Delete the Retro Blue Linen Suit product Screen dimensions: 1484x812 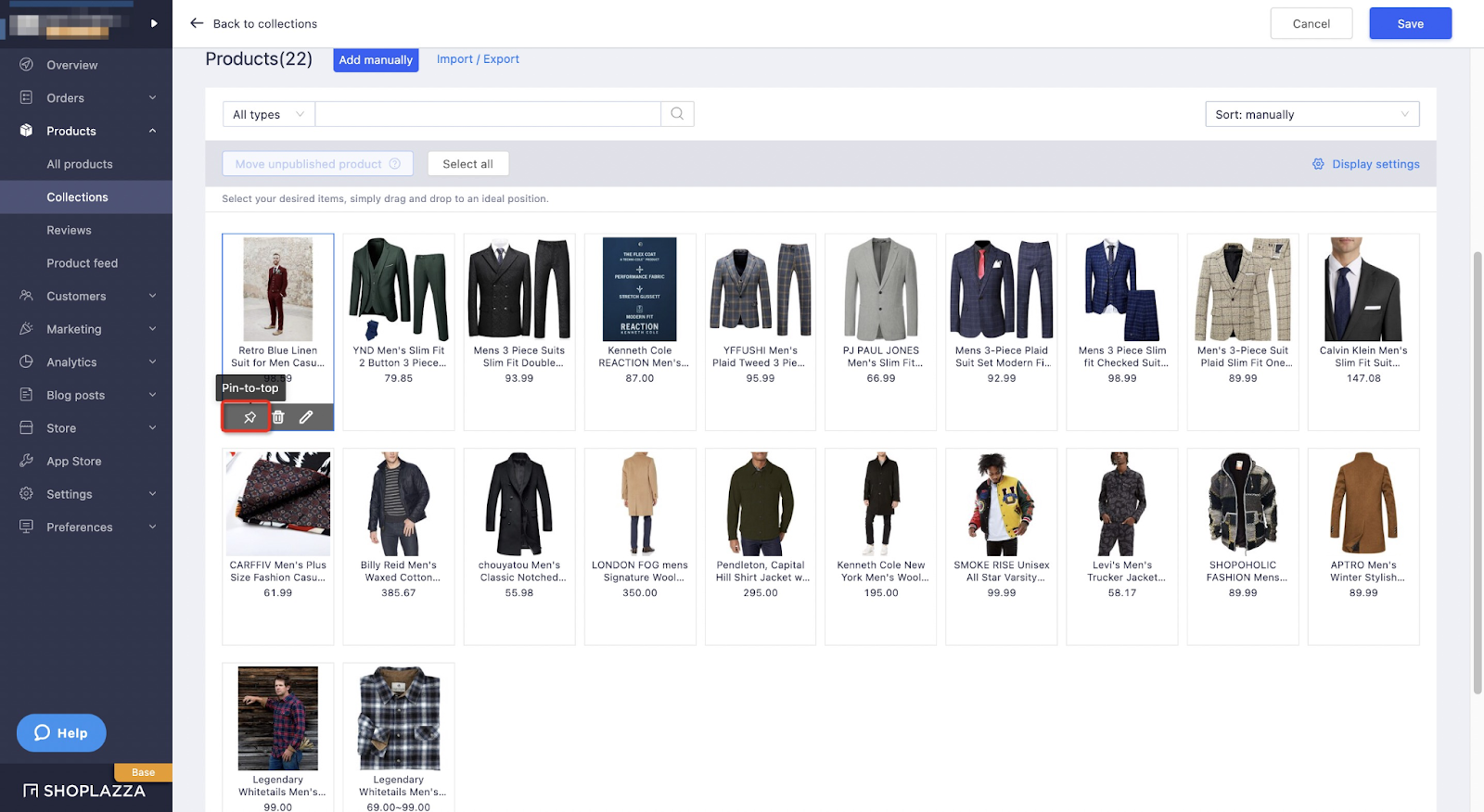point(277,417)
